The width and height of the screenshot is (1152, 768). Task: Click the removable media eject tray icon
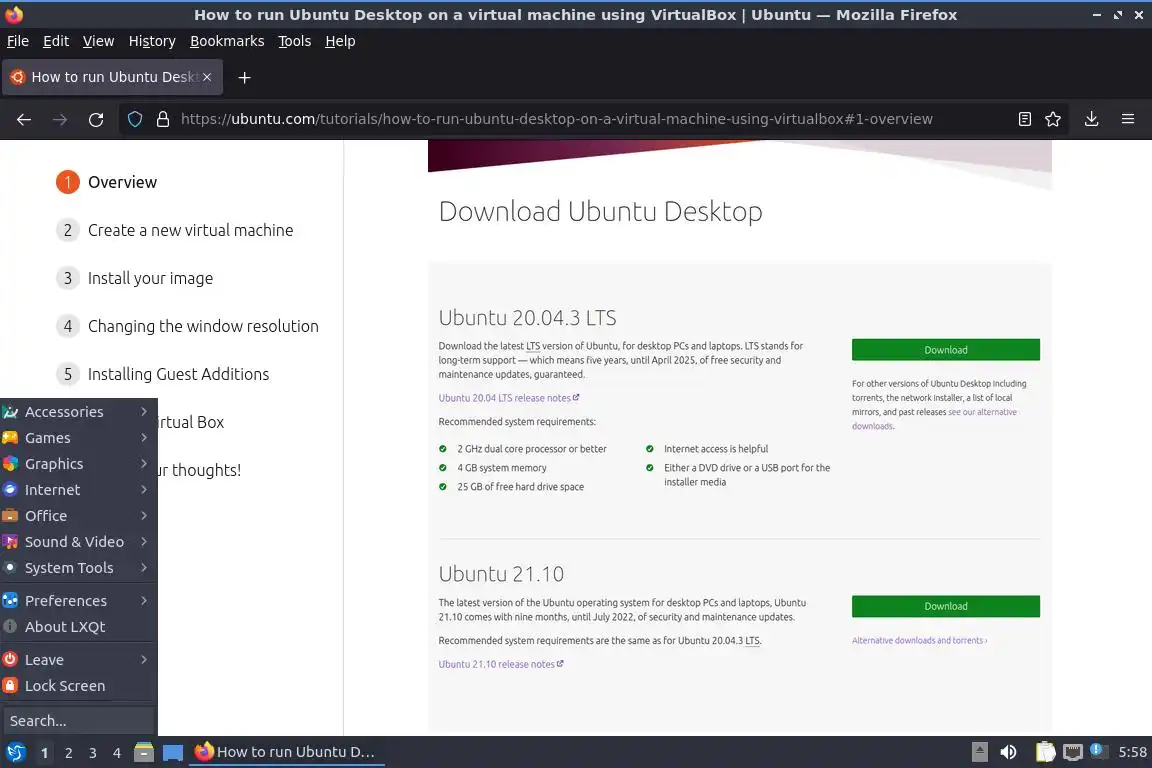[979, 752]
